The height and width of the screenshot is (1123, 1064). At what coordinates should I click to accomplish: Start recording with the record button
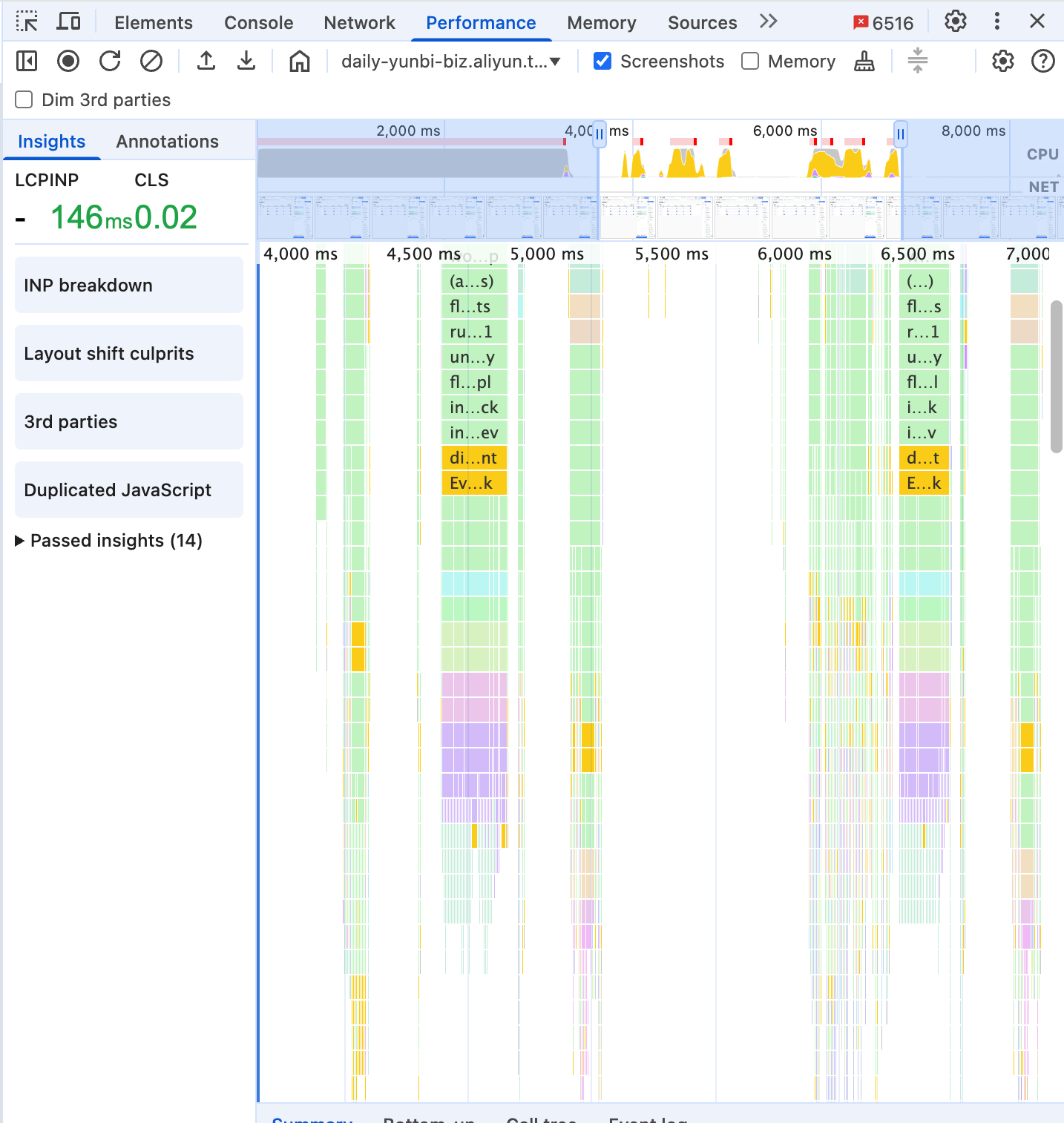pyautogui.click(x=68, y=61)
